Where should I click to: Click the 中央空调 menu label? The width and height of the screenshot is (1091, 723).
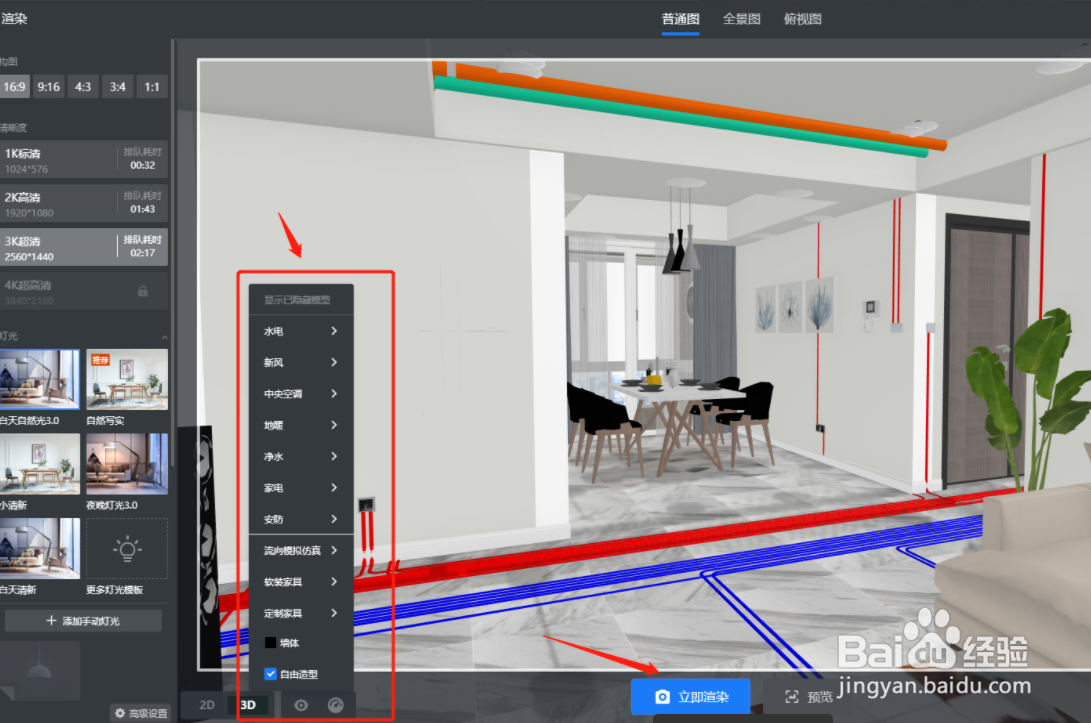coord(283,394)
